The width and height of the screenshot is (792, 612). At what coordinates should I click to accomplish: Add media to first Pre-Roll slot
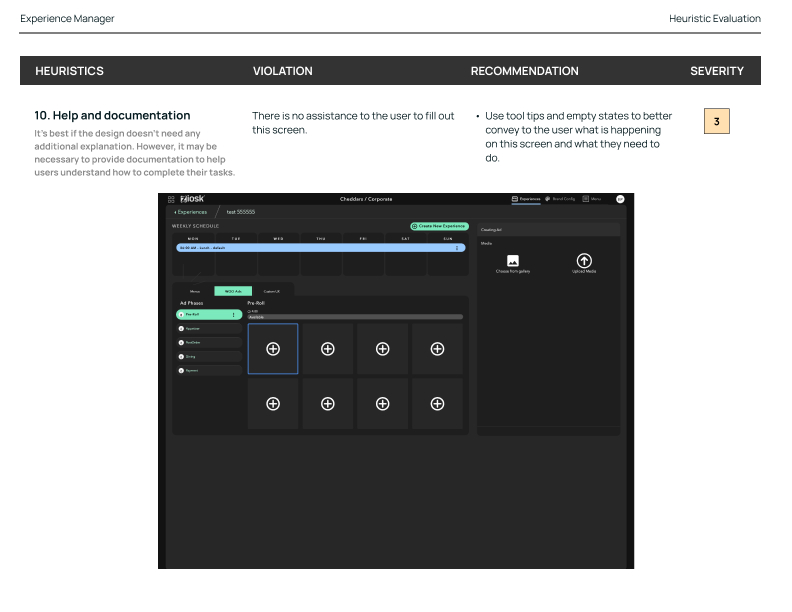(273, 348)
